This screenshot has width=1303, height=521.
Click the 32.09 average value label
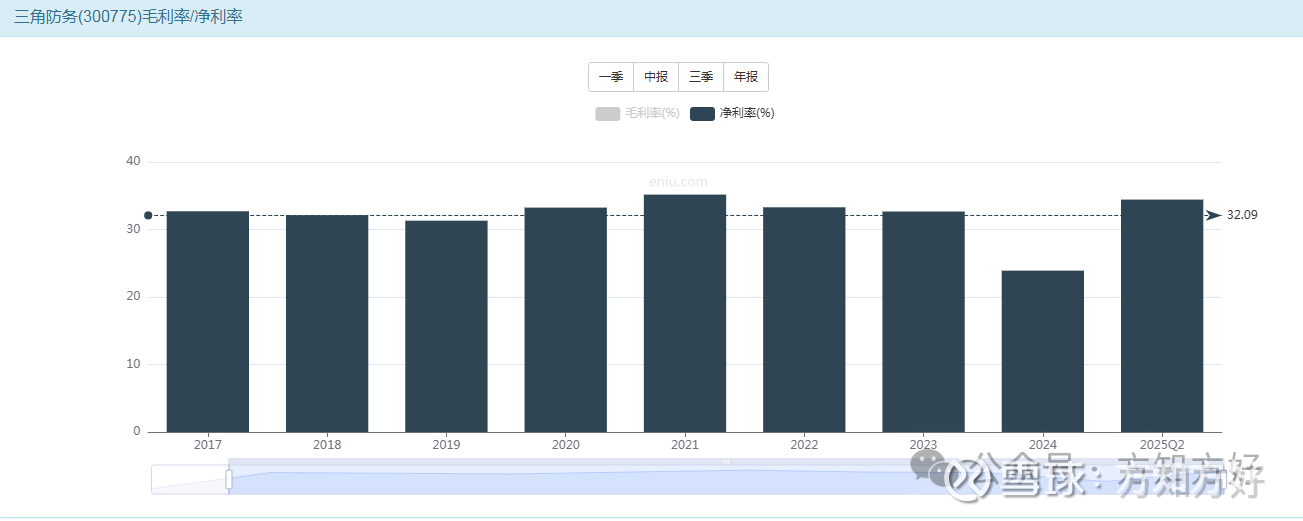1241,215
